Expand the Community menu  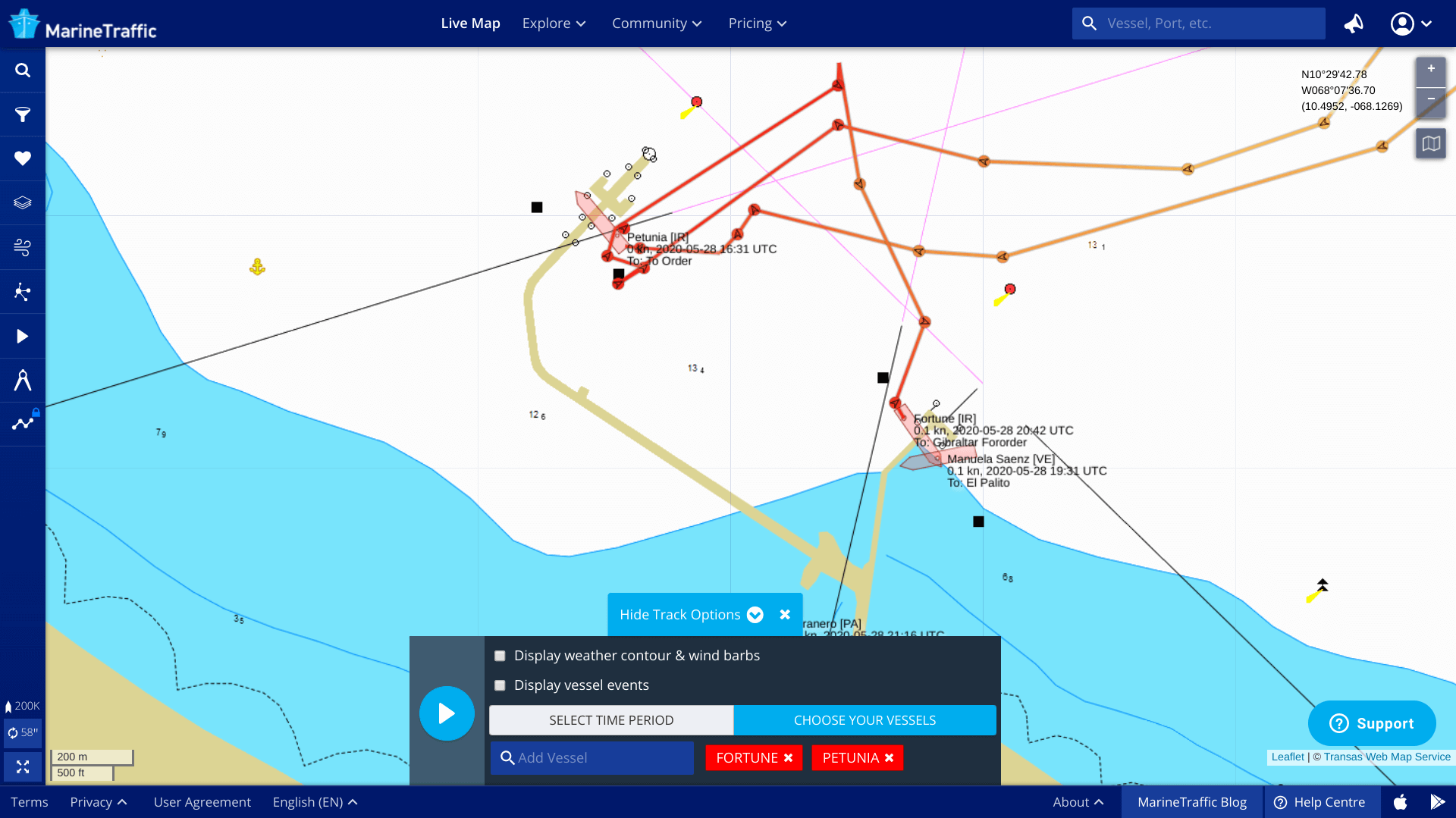pos(657,24)
